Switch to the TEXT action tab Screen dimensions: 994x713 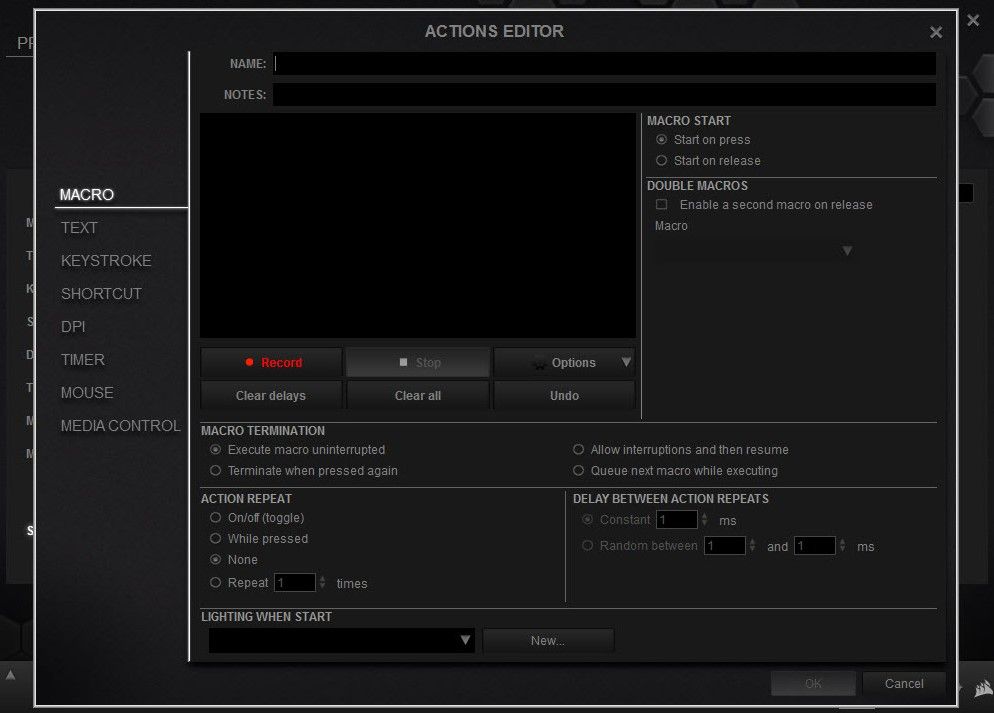(x=79, y=228)
